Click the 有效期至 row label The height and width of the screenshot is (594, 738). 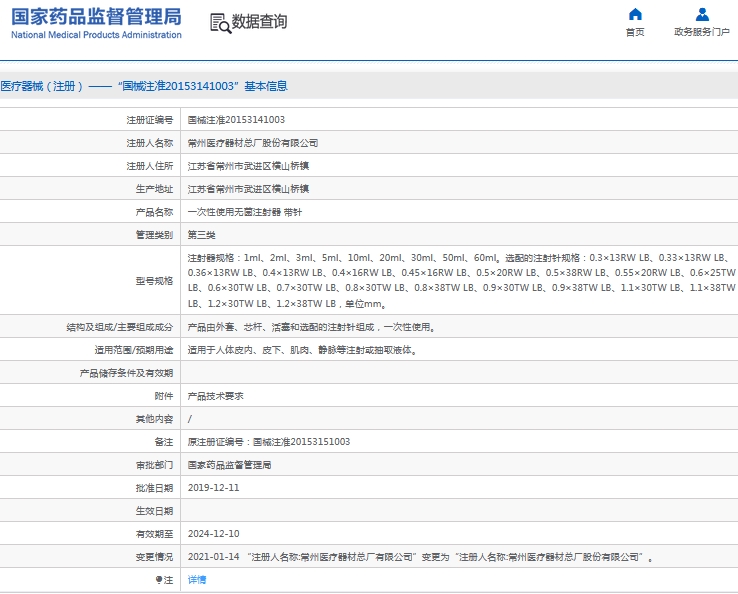pyautogui.click(x=154, y=534)
